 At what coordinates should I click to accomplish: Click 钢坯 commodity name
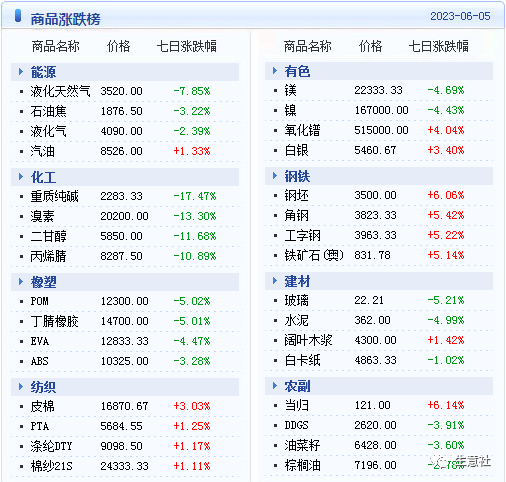[x=296, y=195]
